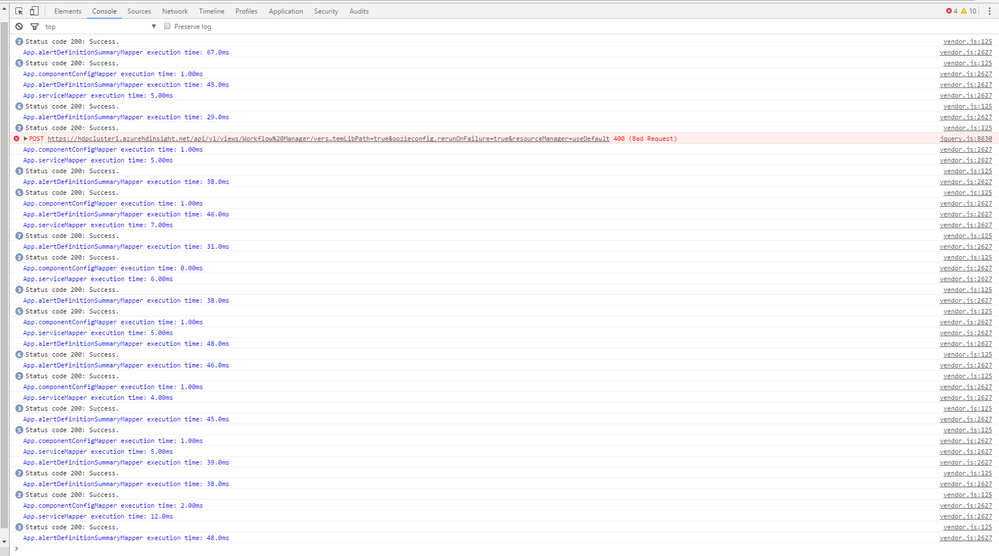Activate the inspect element picker icon

pyautogui.click(x=19, y=11)
